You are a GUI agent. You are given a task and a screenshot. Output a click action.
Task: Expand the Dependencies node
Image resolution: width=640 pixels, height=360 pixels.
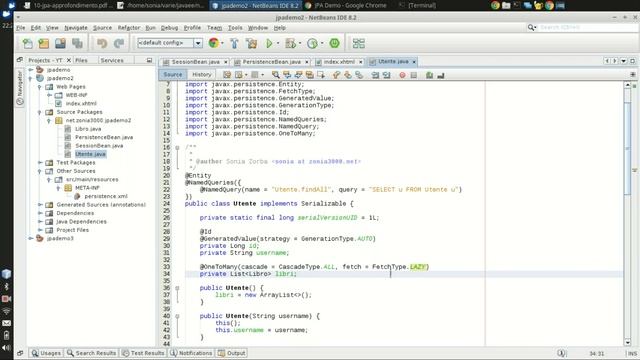click(x=40, y=213)
